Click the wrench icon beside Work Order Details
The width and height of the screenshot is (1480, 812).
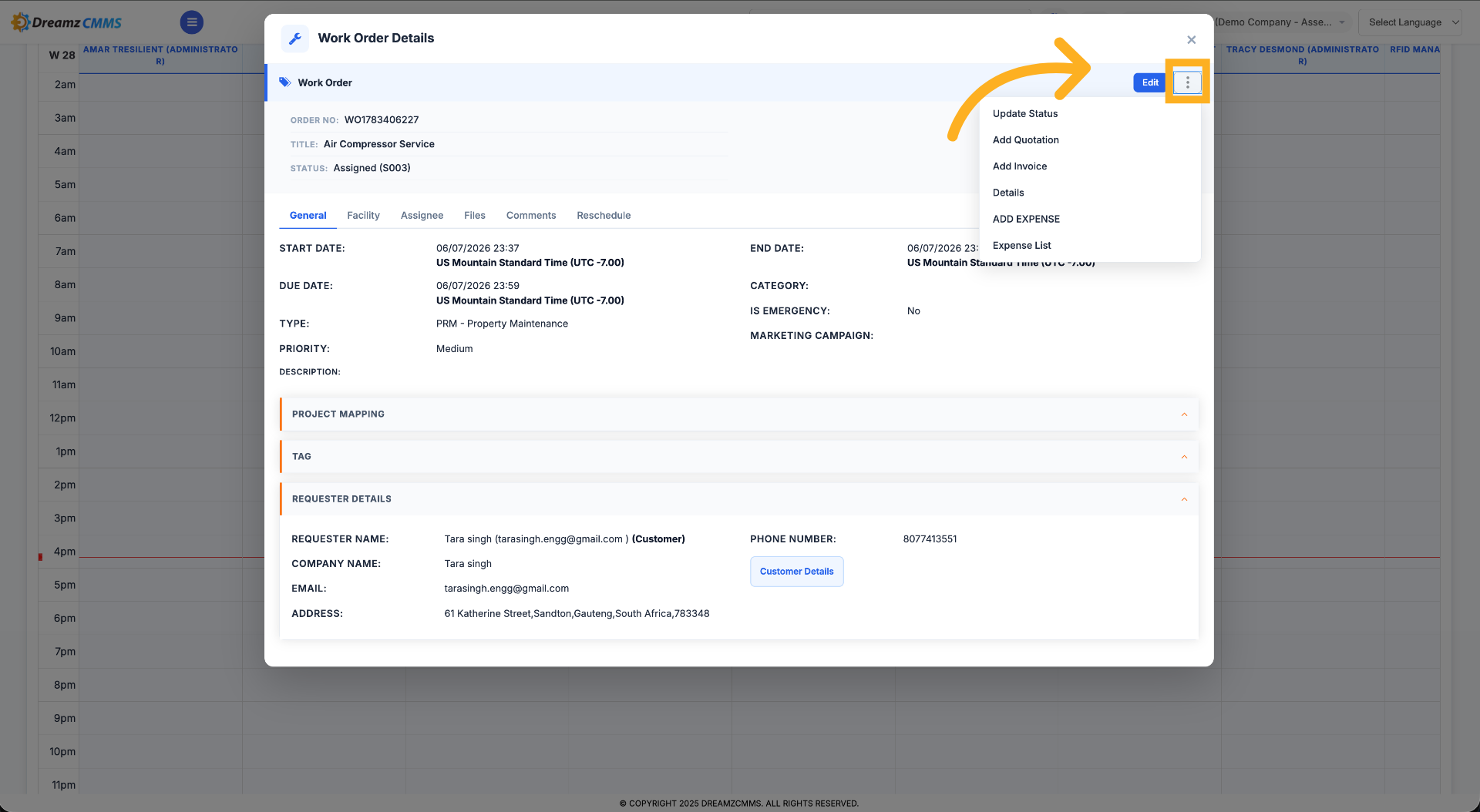pyautogui.click(x=294, y=39)
